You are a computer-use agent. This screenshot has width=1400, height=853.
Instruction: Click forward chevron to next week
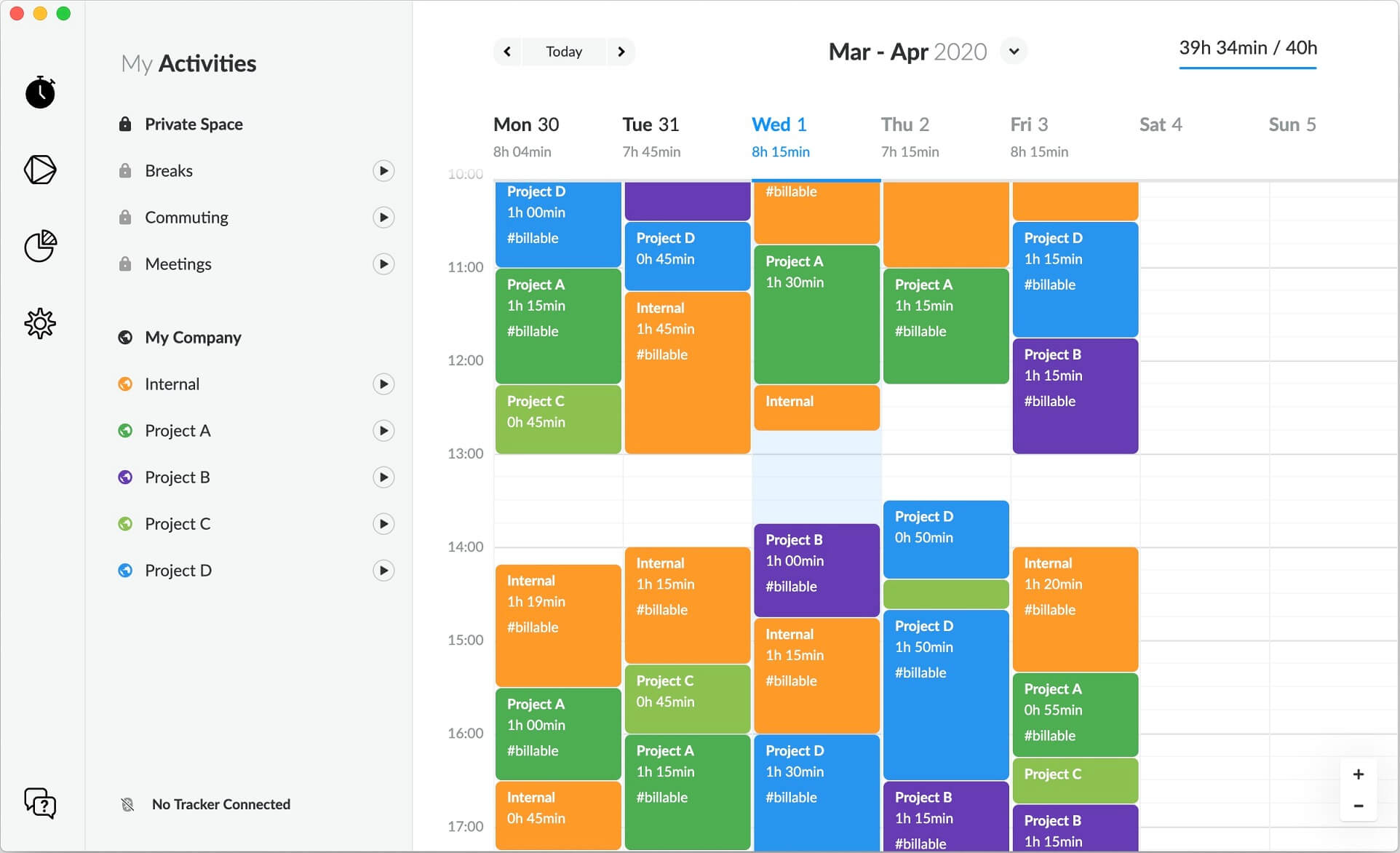[x=619, y=50]
